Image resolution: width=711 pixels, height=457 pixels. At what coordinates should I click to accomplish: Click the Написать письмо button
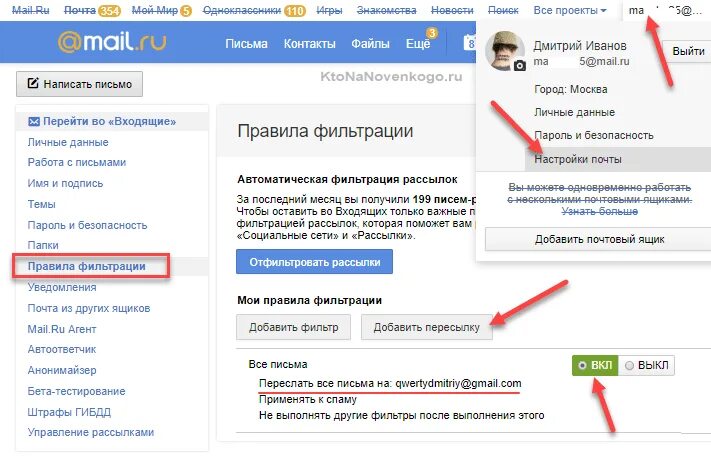pyautogui.click(x=79, y=84)
